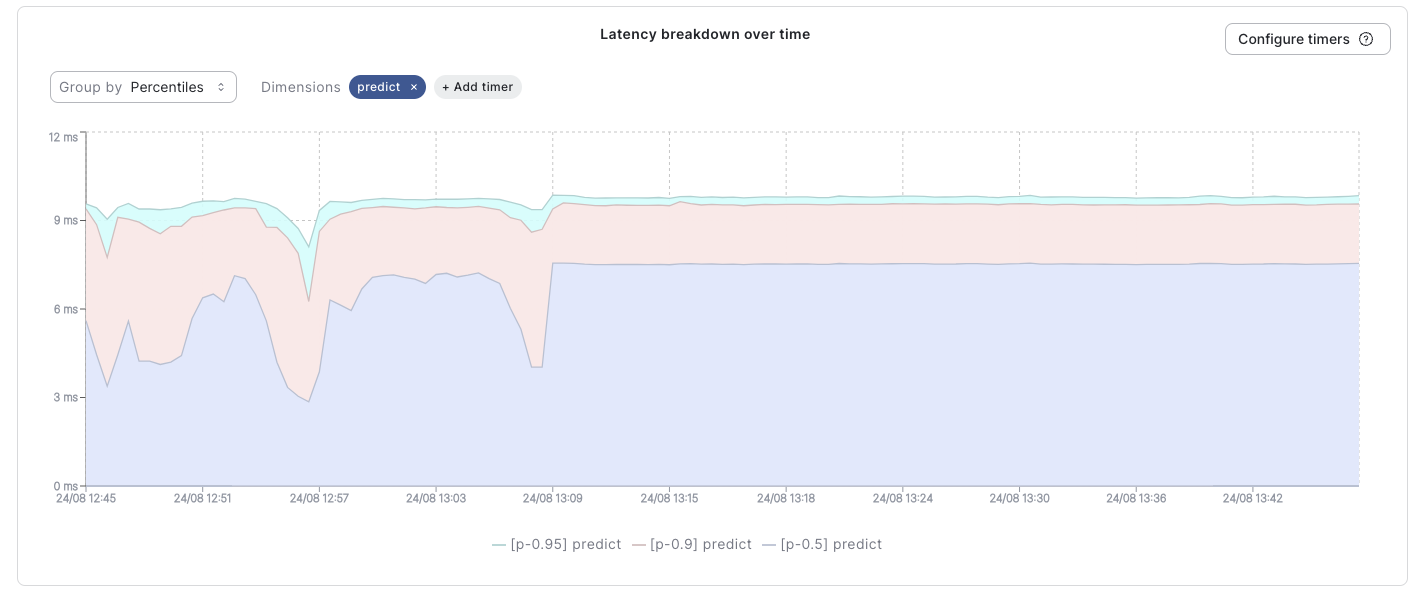
Task: Click the close cross inside the predict pill
Action: [x=414, y=87]
